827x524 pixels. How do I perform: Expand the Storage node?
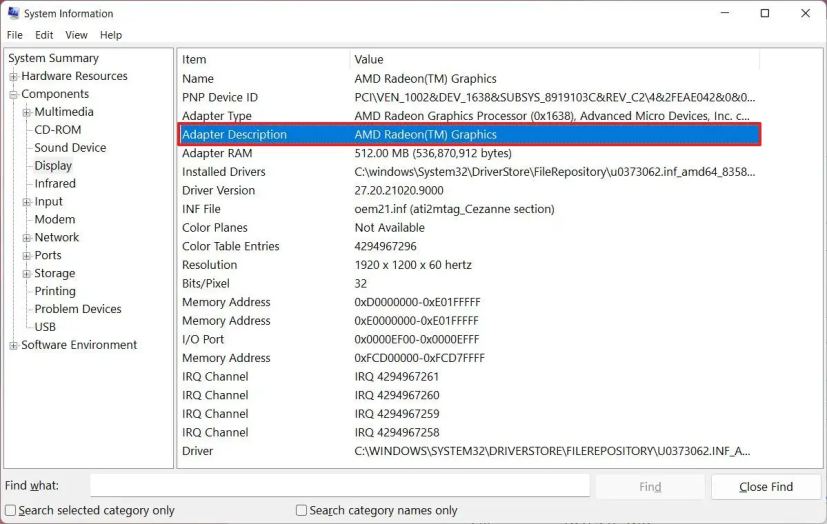26,274
